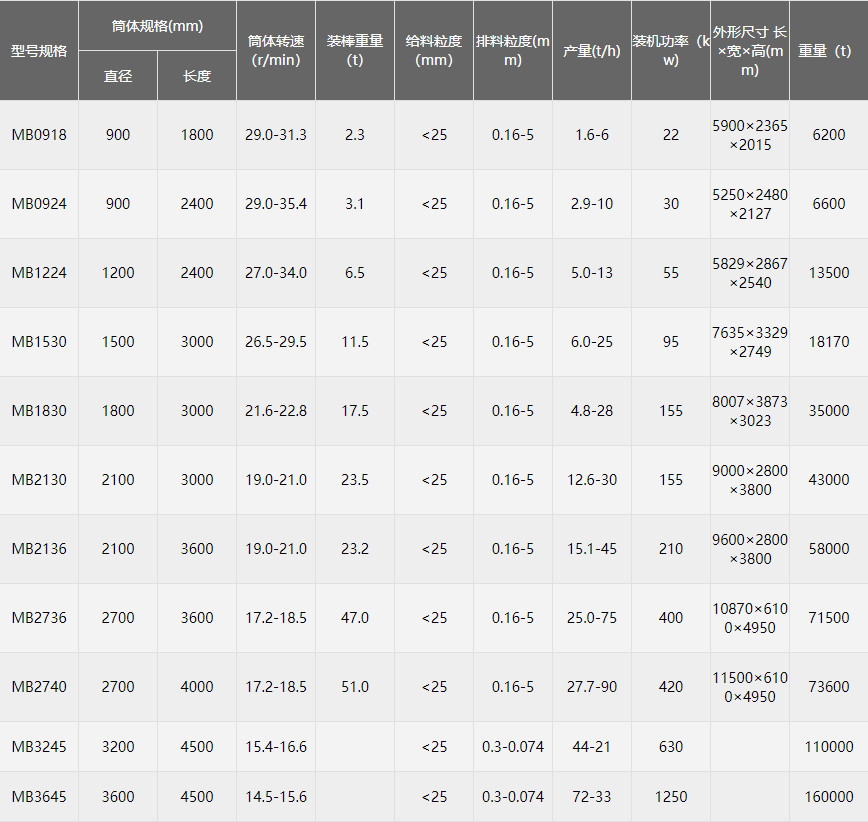868x822 pixels.
Task: Click the 给料粒度 (mm) column header
Action: point(434,51)
